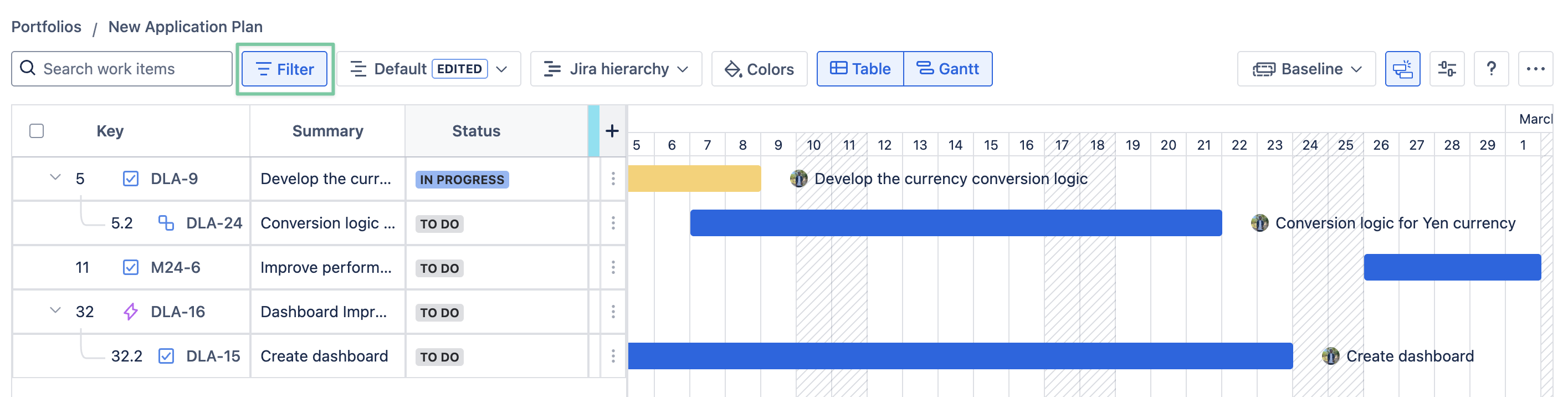This screenshot has width=1568, height=397.
Task: Collapse the DLA-16 row chevron
Action: tap(55, 311)
